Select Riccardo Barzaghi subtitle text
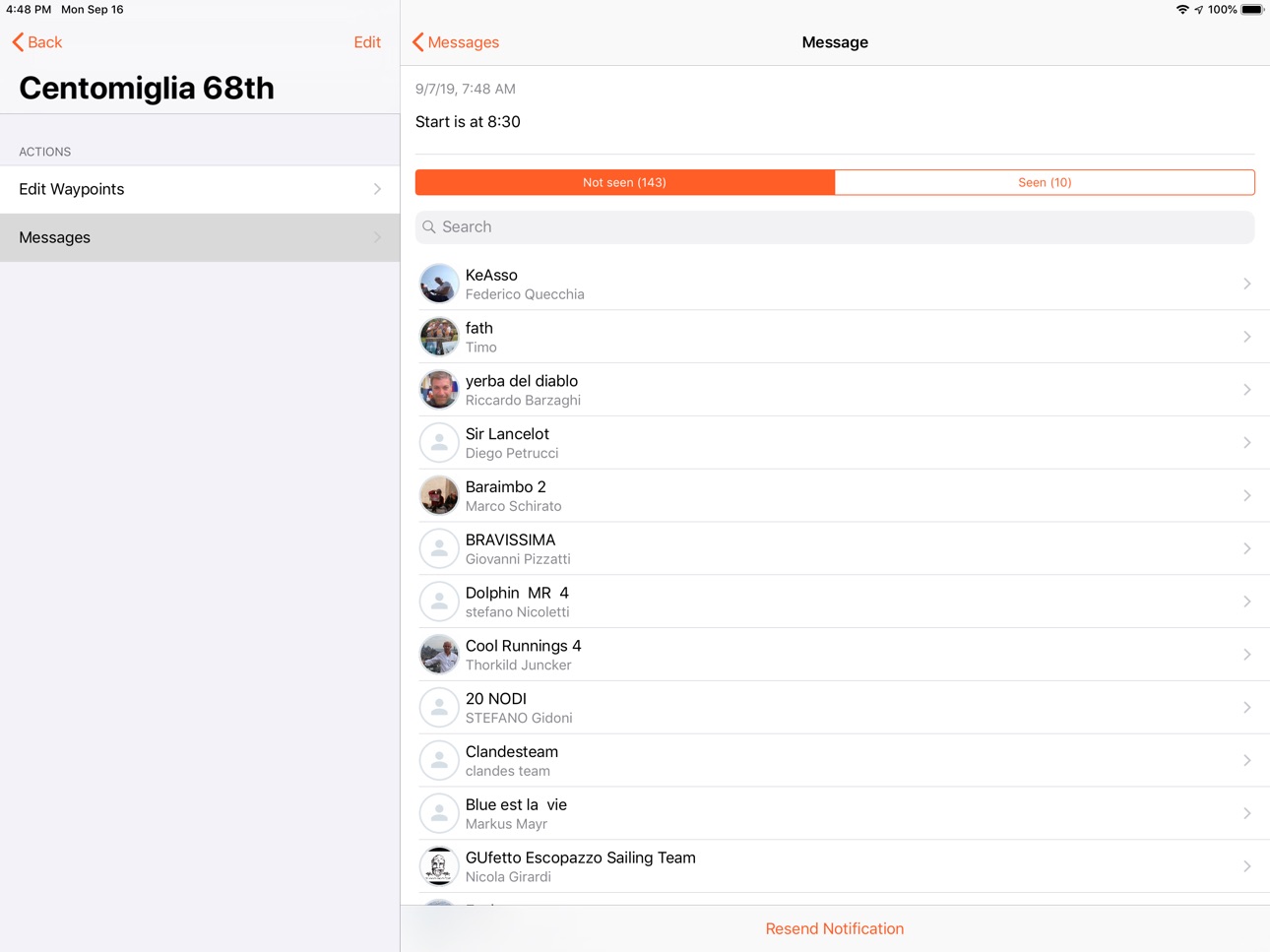The image size is (1270, 952). tap(523, 401)
